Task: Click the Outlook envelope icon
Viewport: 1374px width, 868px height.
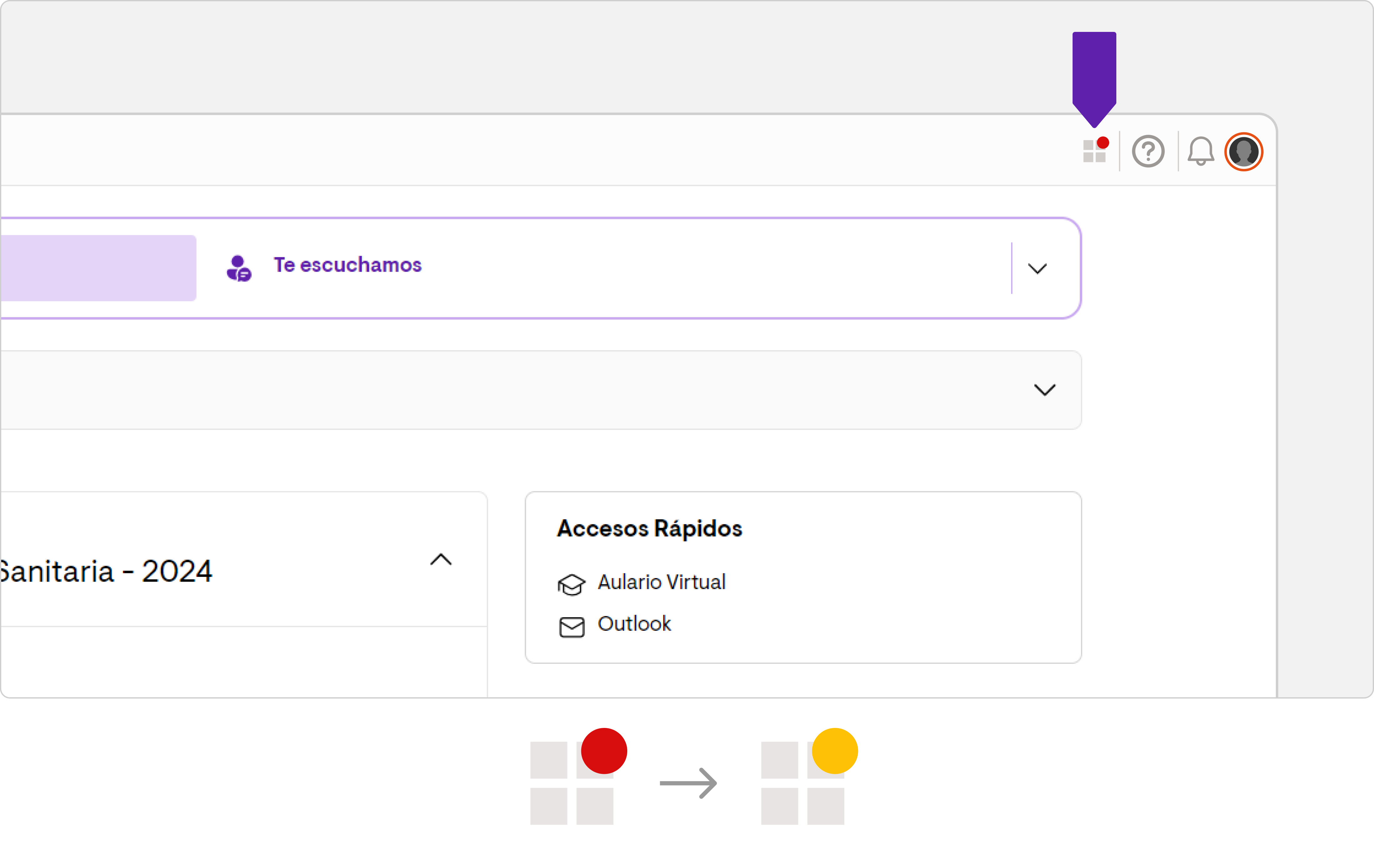Action: click(x=572, y=627)
